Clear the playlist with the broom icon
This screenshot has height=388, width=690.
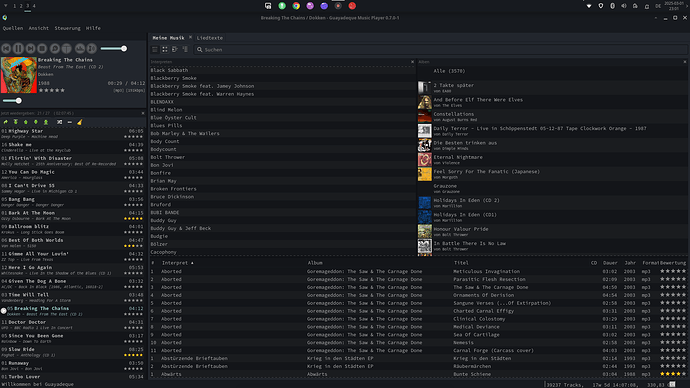pos(80,122)
